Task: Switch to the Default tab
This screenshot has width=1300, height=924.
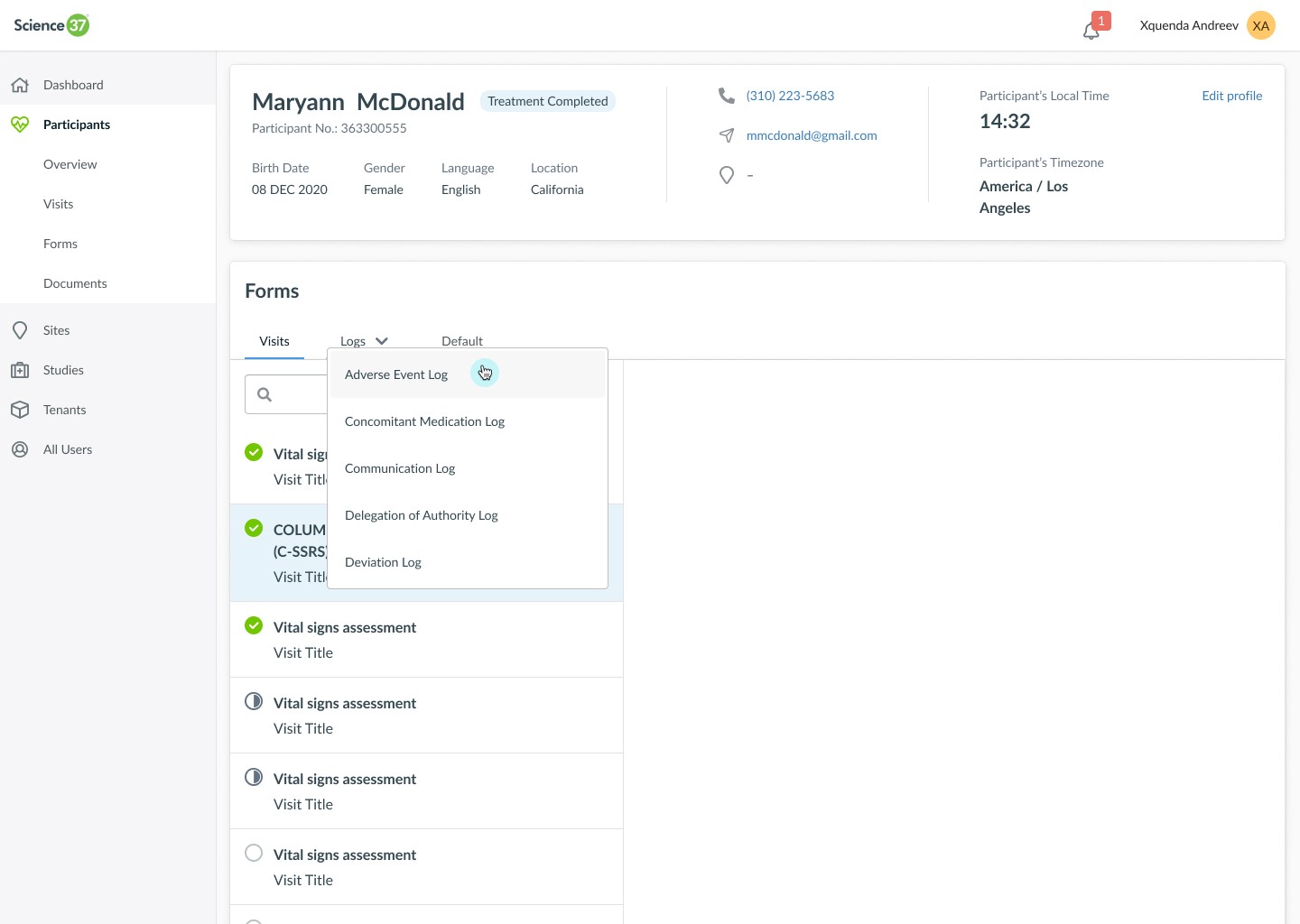Action: (462, 341)
